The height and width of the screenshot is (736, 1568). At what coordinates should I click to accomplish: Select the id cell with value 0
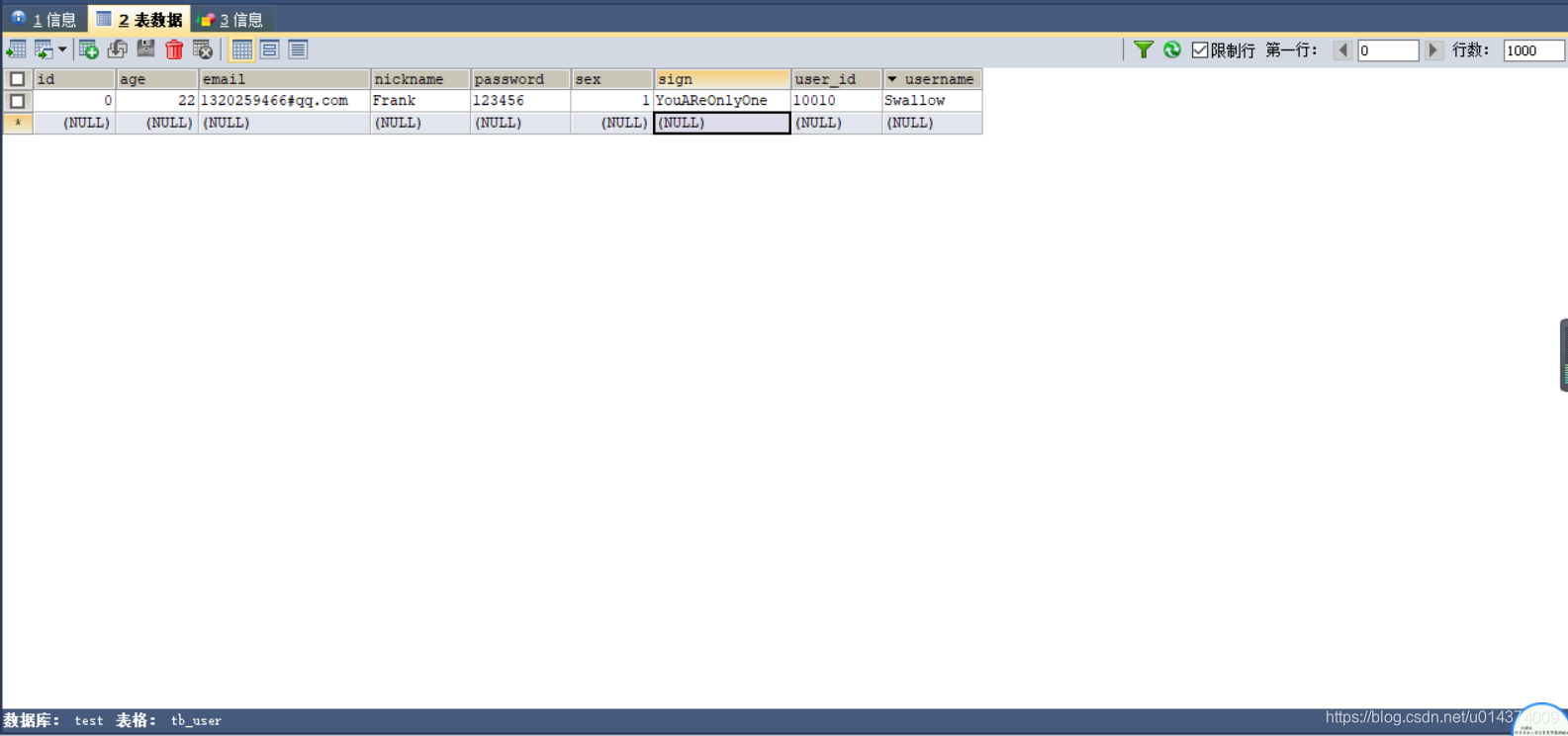click(x=74, y=101)
